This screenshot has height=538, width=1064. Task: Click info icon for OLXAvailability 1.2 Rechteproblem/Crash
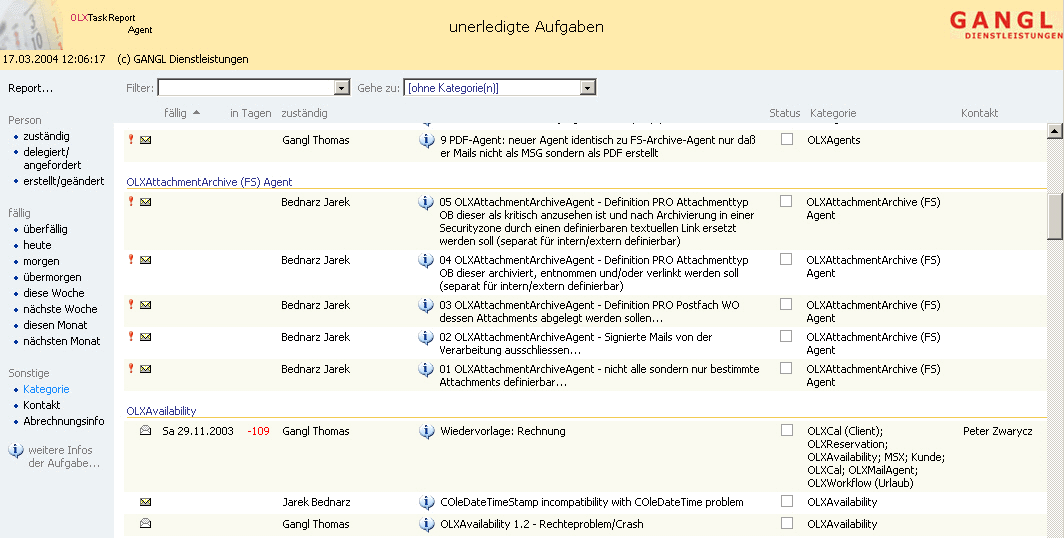pyautogui.click(x=426, y=524)
